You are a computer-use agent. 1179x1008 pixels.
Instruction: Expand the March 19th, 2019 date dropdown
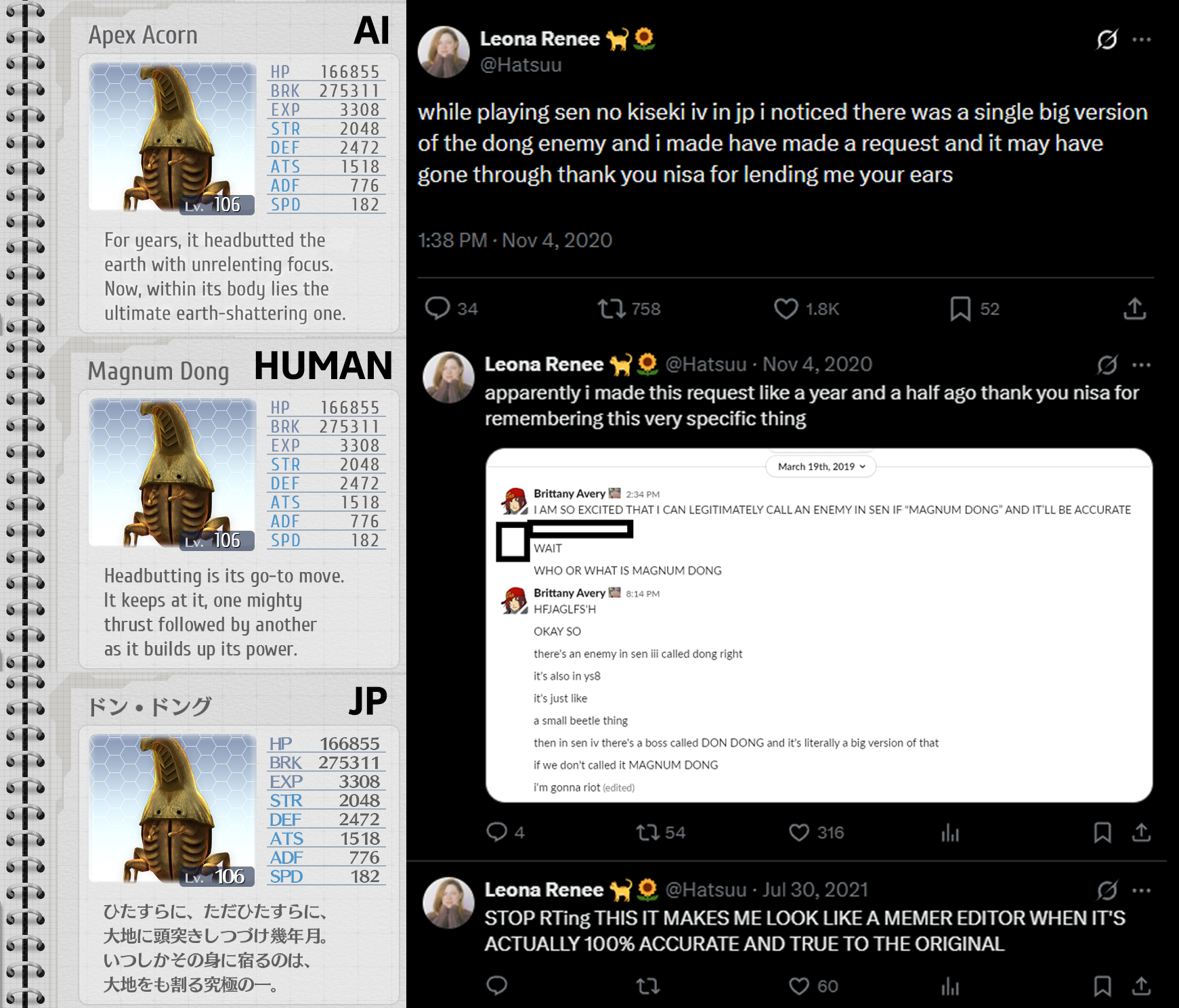pos(821,466)
